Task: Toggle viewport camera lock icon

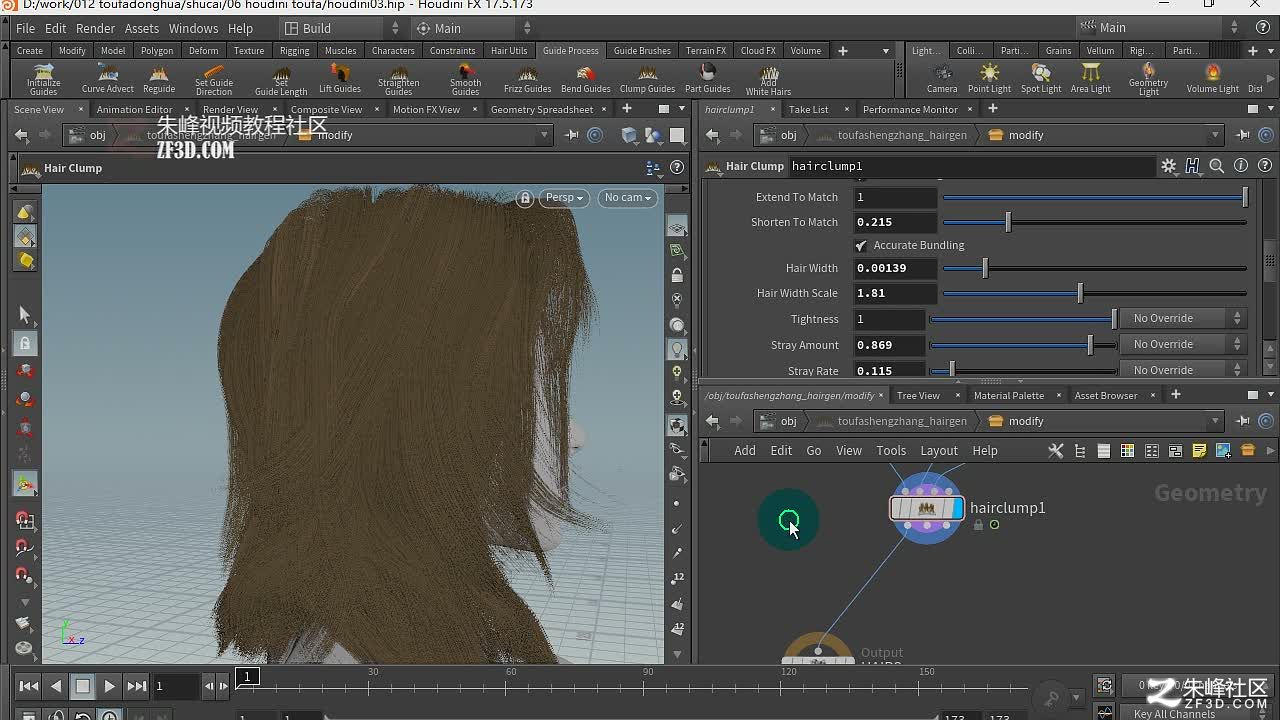Action: (524, 198)
